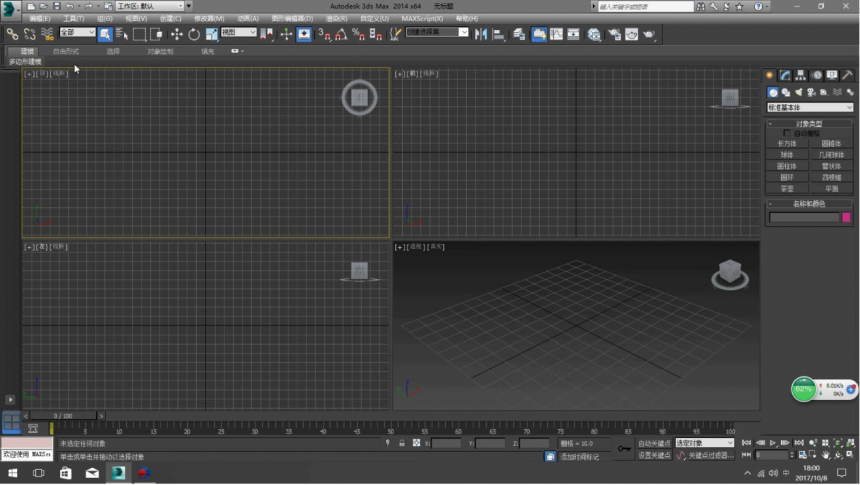
Task: Open the Layer Manager
Action: 519,34
